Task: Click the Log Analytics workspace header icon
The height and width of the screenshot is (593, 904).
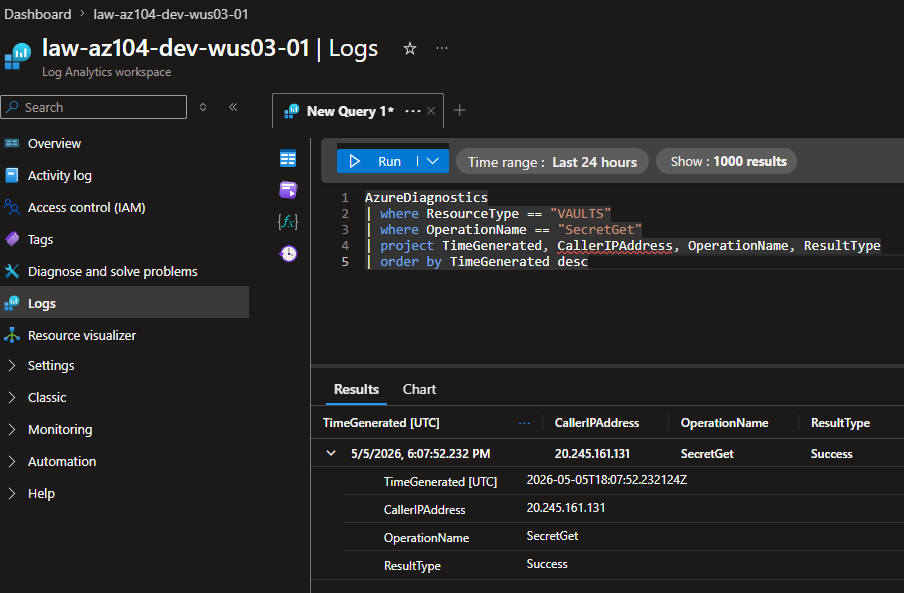Action: (x=17, y=56)
